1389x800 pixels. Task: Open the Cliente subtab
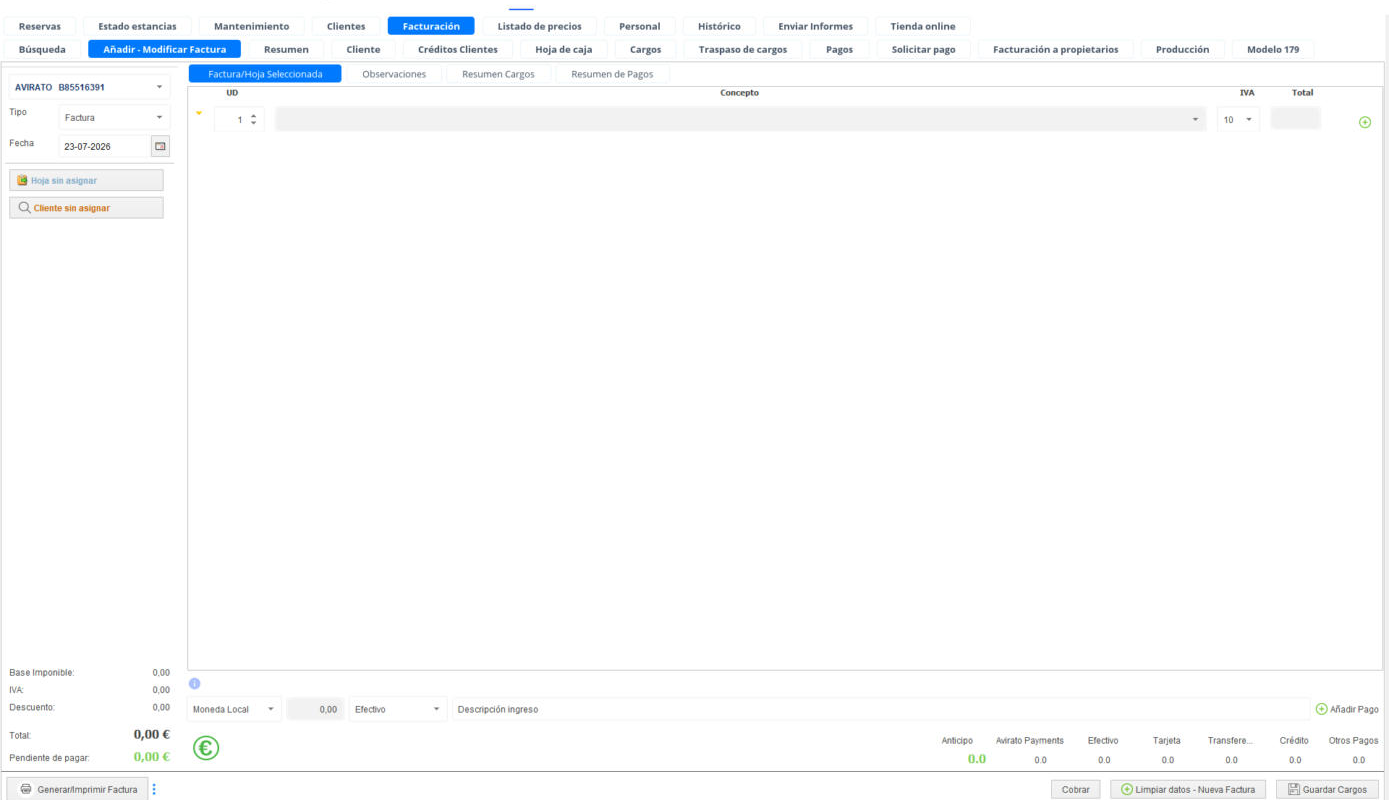coord(363,49)
